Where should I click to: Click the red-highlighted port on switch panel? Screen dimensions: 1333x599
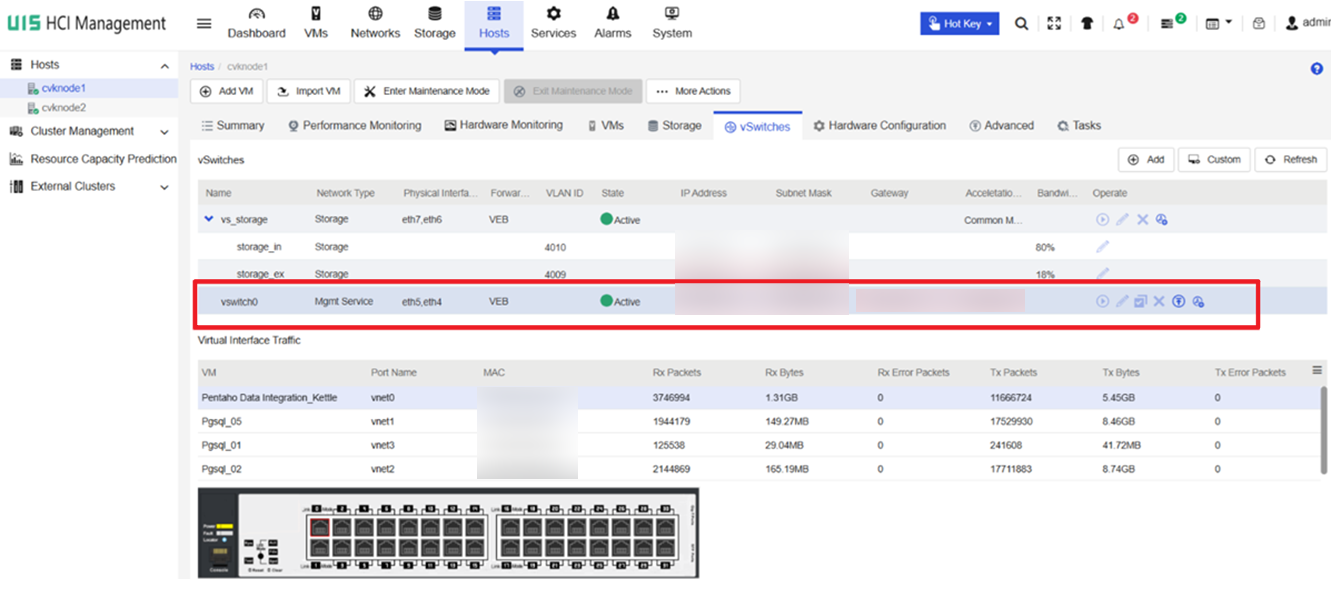pyautogui.click(x=319, y=528)
